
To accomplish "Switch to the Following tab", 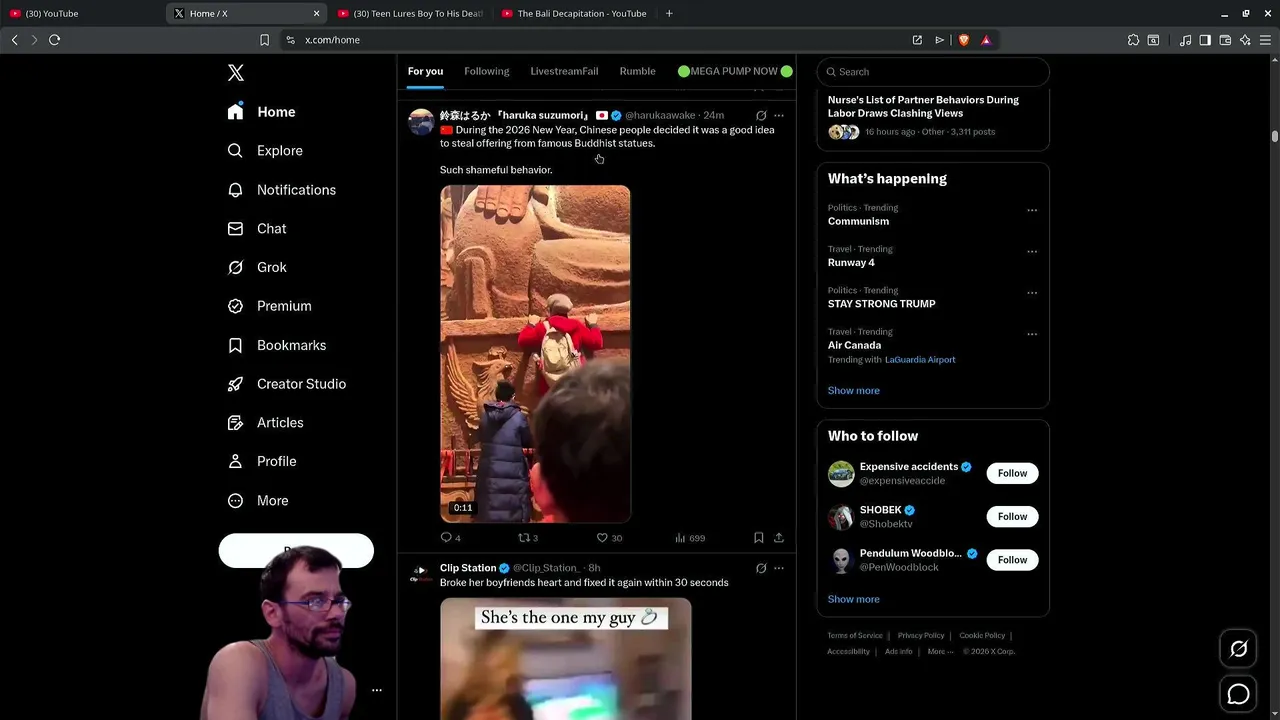I will coord(487,71).
